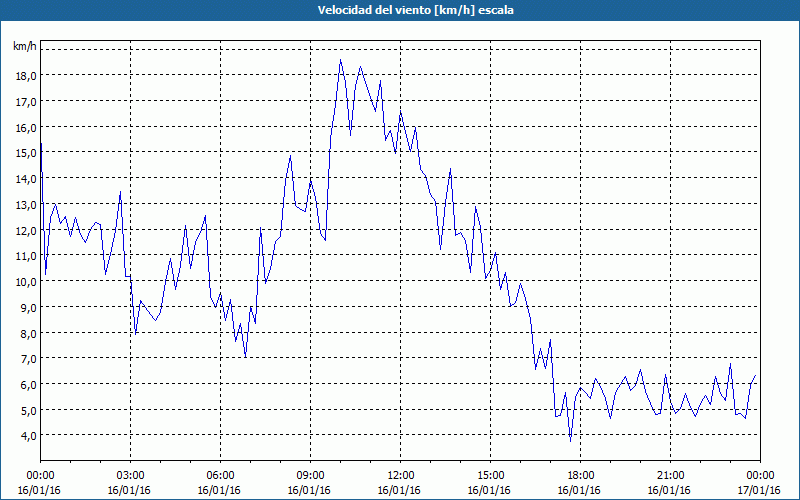This screenshot has height=500, width=800.
Task: Click the '16/01/16' date under 15:00
Action: pos(489,490)
